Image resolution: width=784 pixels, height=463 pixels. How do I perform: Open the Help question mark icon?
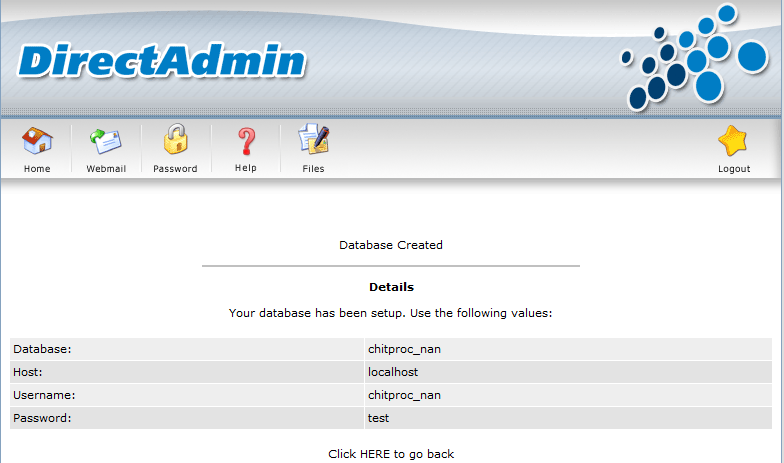point(246,140)
